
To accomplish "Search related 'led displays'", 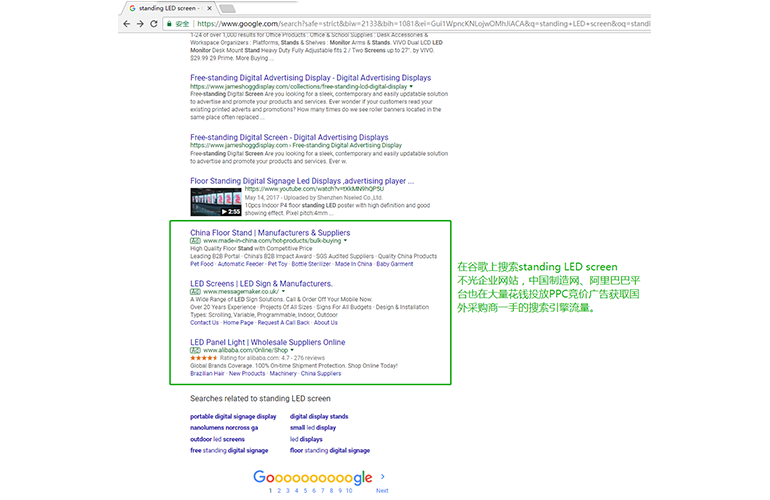I will coord(306,439).
